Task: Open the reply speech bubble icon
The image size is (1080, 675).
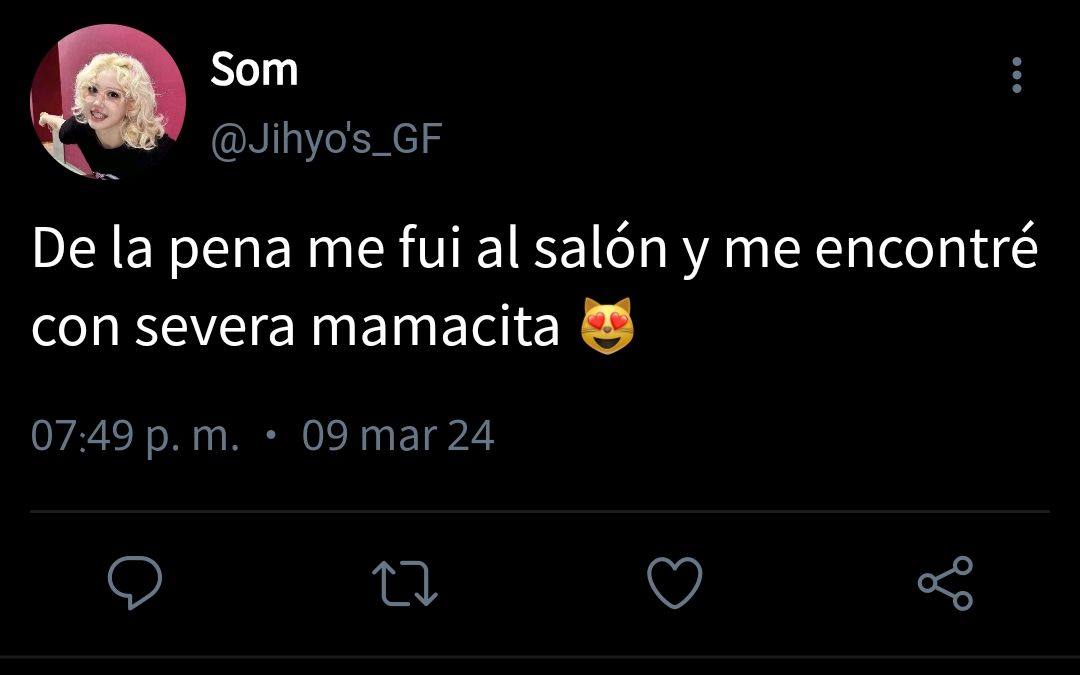Action: point(135,582)
